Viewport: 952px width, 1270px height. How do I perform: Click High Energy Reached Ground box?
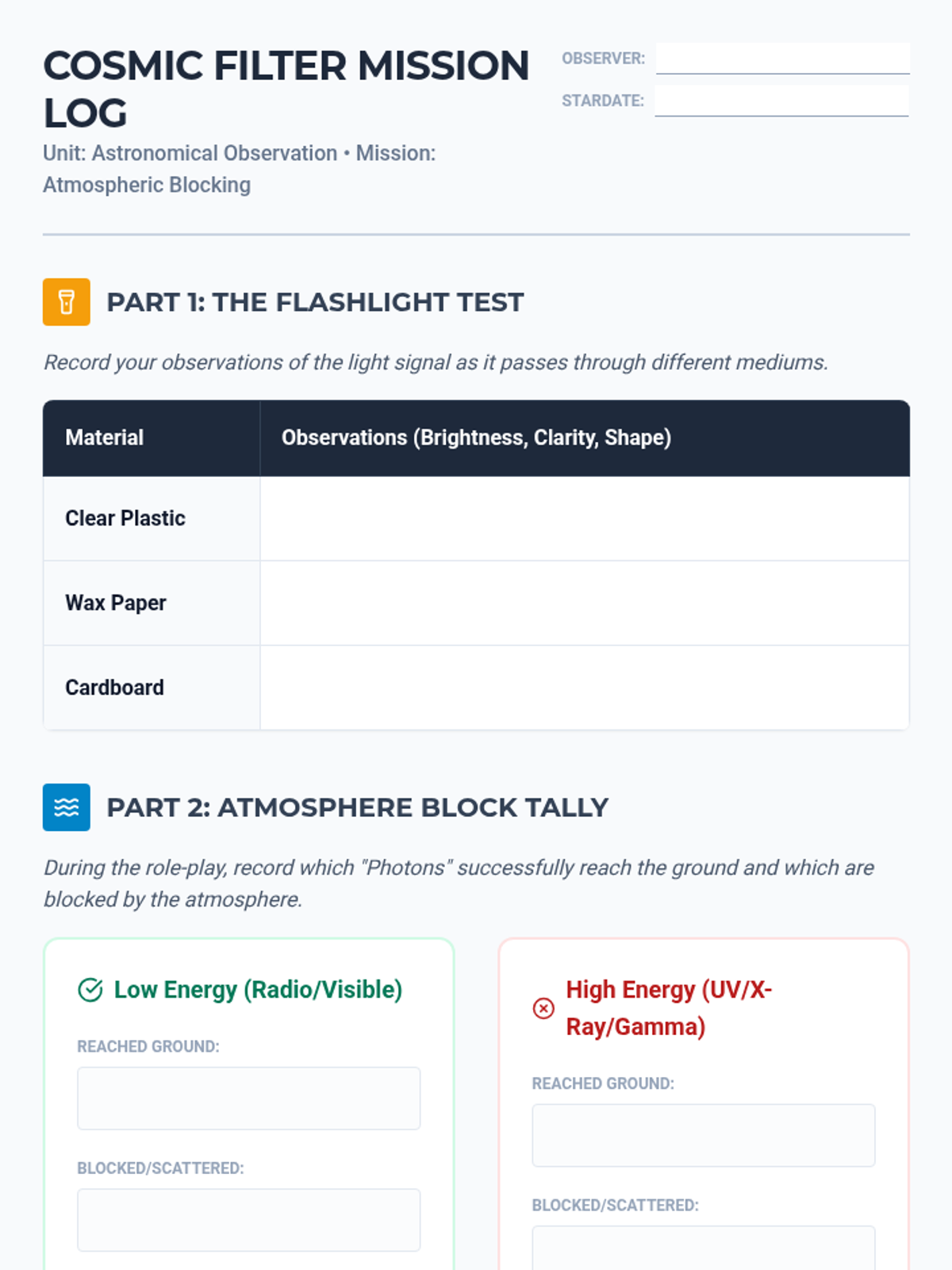[x=704, y=1136]
